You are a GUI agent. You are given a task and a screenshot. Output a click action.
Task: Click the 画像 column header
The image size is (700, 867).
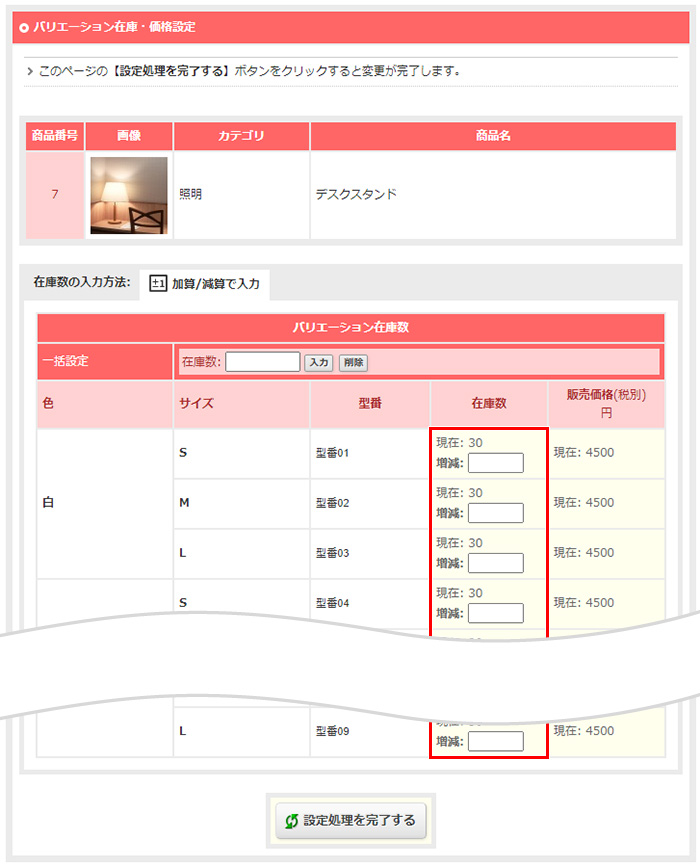[x=129, y=136]
